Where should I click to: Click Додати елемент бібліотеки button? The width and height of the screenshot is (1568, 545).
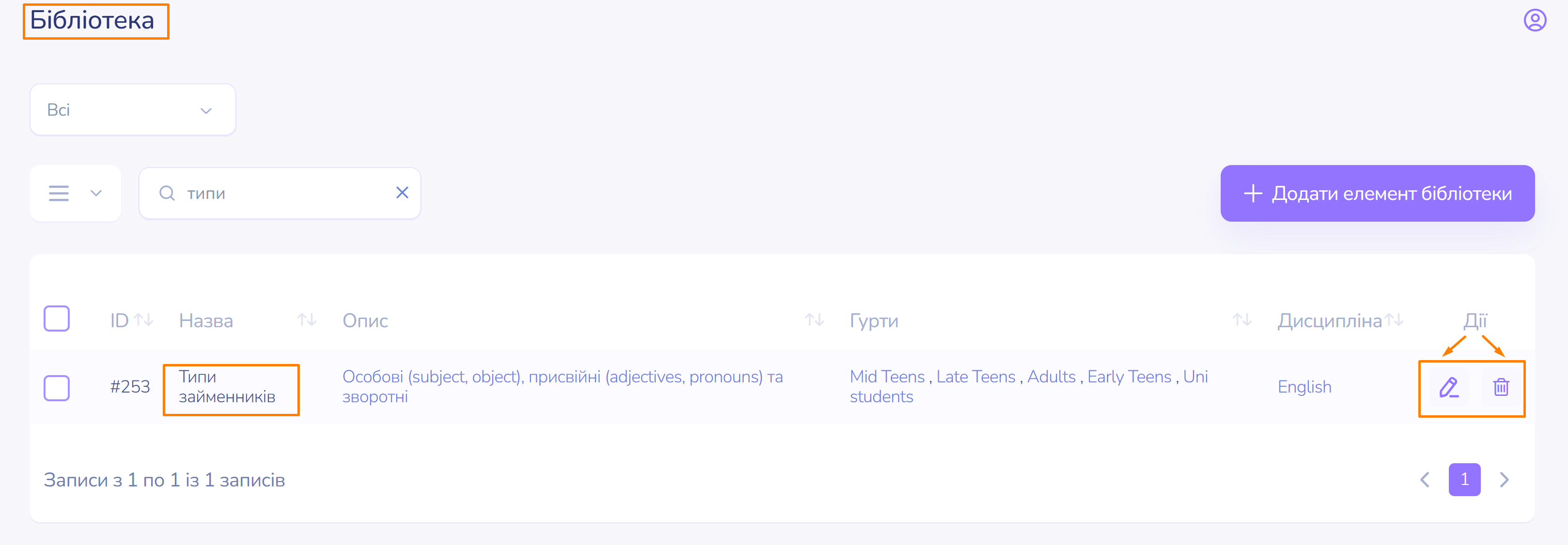[1378, 194]
